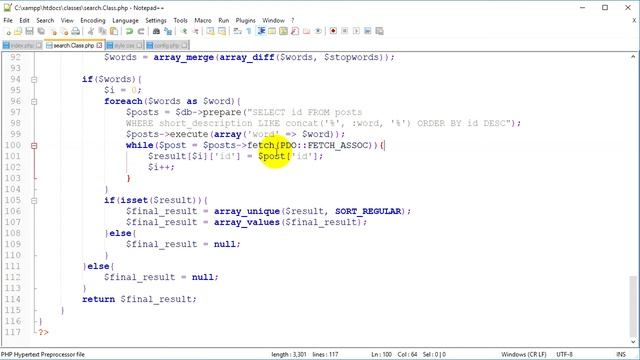Open the Window menu

tap(273, 20)
